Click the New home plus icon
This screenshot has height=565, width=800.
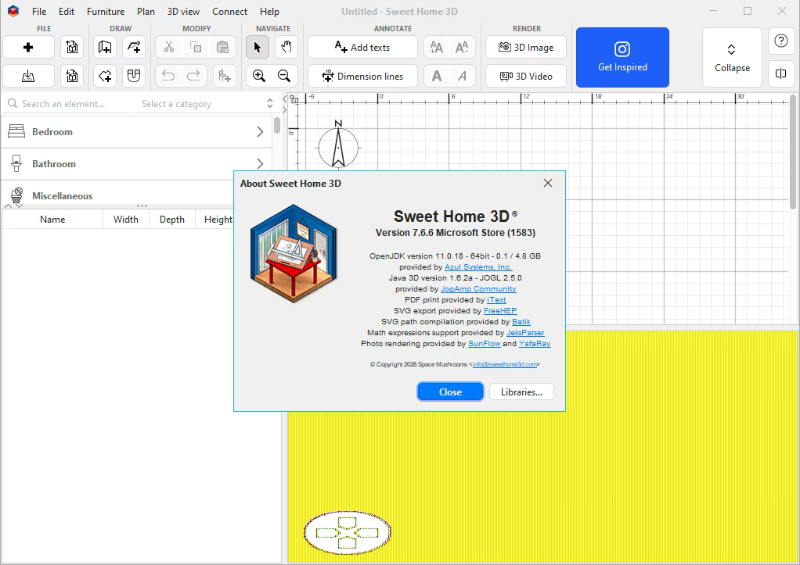click(x=29, y=47)
